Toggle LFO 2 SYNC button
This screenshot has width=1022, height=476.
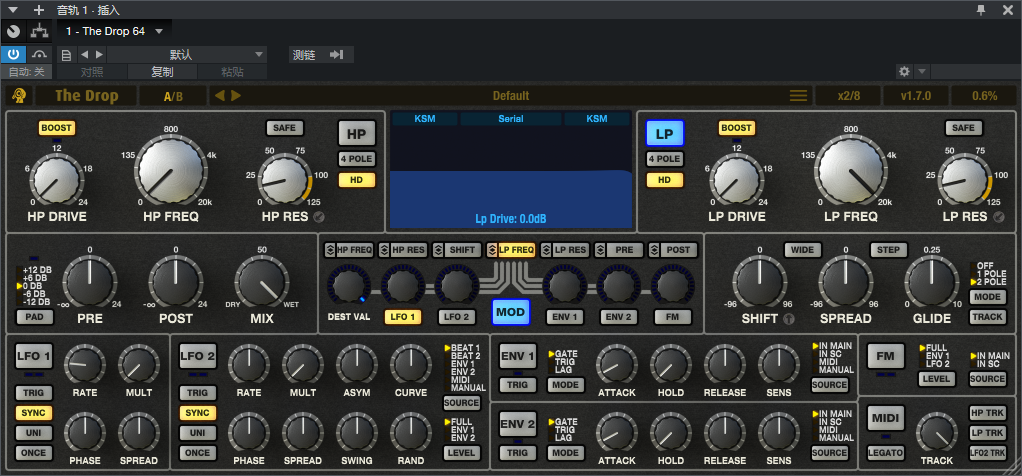[197, 413]
